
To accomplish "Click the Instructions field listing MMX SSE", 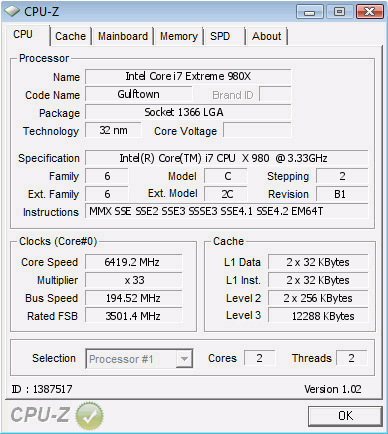I will tap(227, 211).
